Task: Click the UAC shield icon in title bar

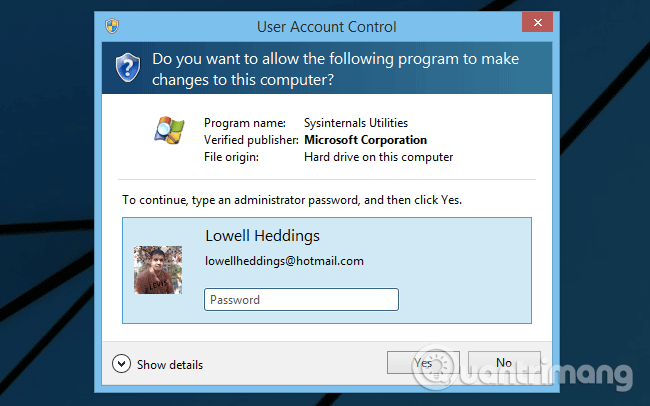Action: pos(112,26)
